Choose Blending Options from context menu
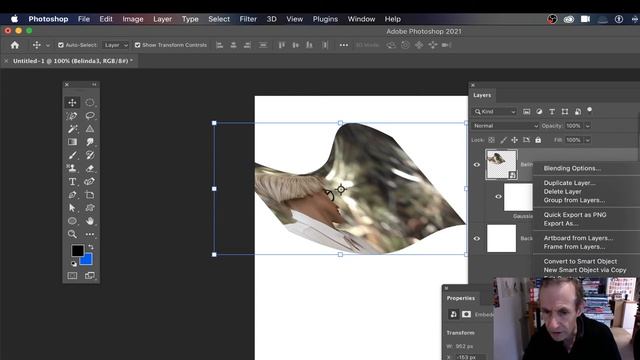Screen dimensions: 640x360 (572, 168)
